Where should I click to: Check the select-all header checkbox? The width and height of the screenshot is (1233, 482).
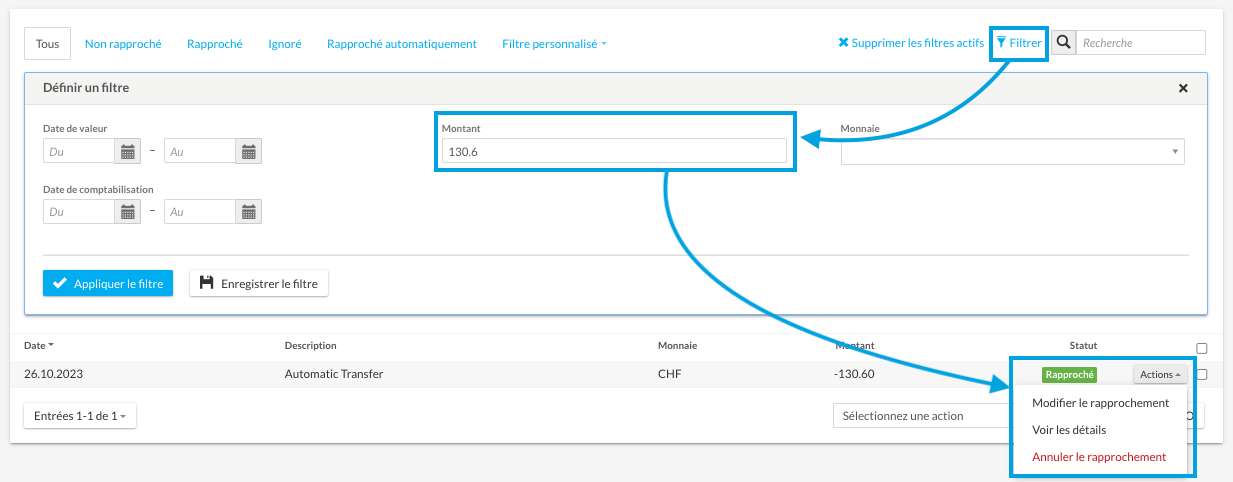pyautogui.click(x=1202, y=349)
